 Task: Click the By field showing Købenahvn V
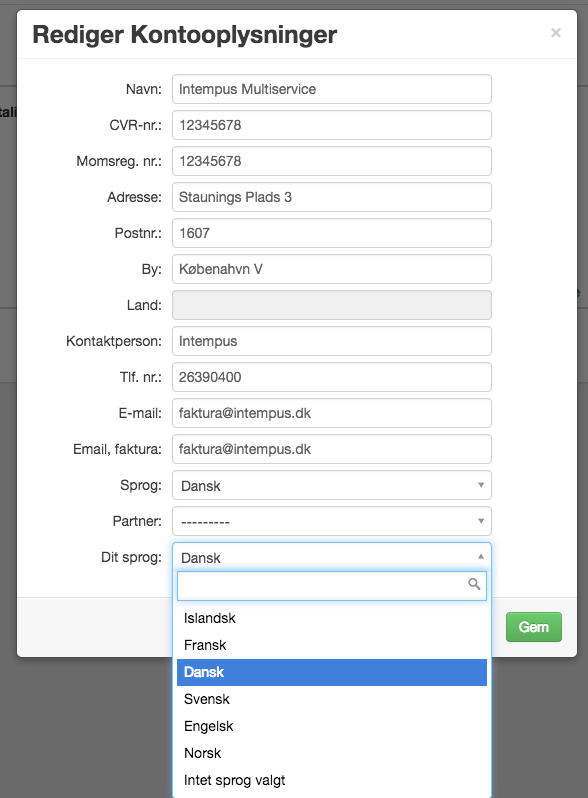point(332,269)
